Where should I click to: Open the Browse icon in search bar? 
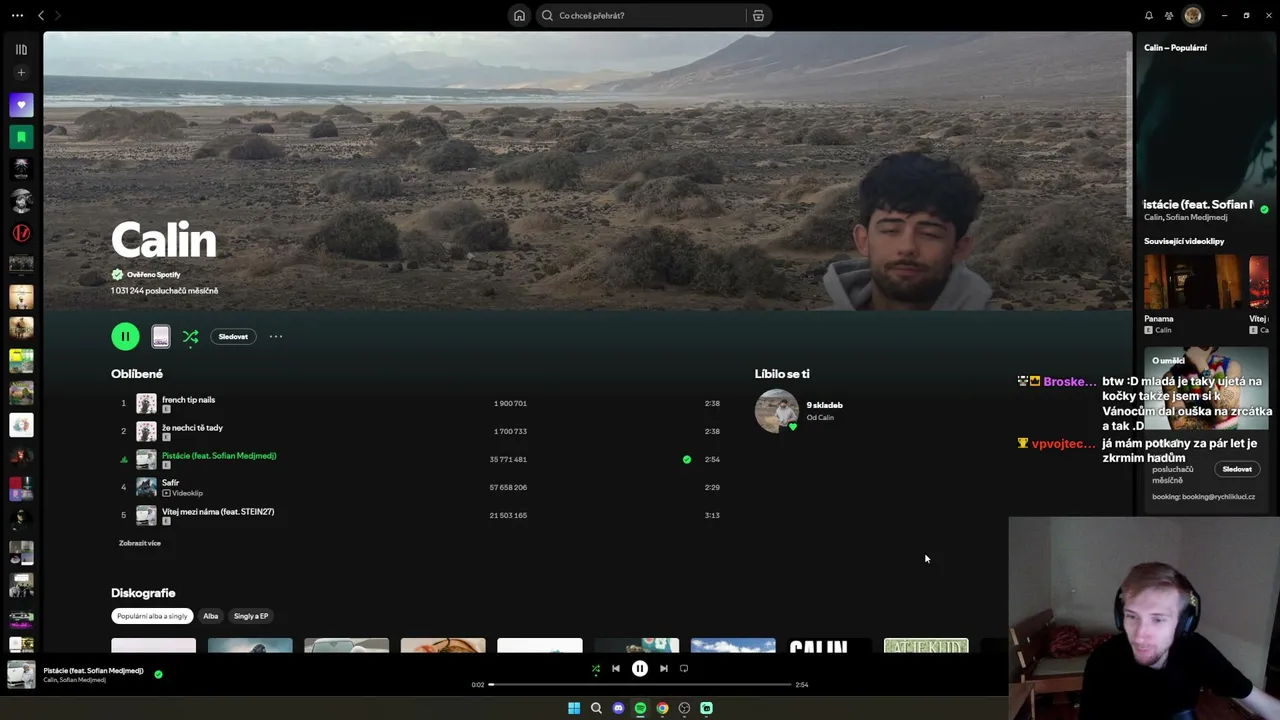click(758, 16)
